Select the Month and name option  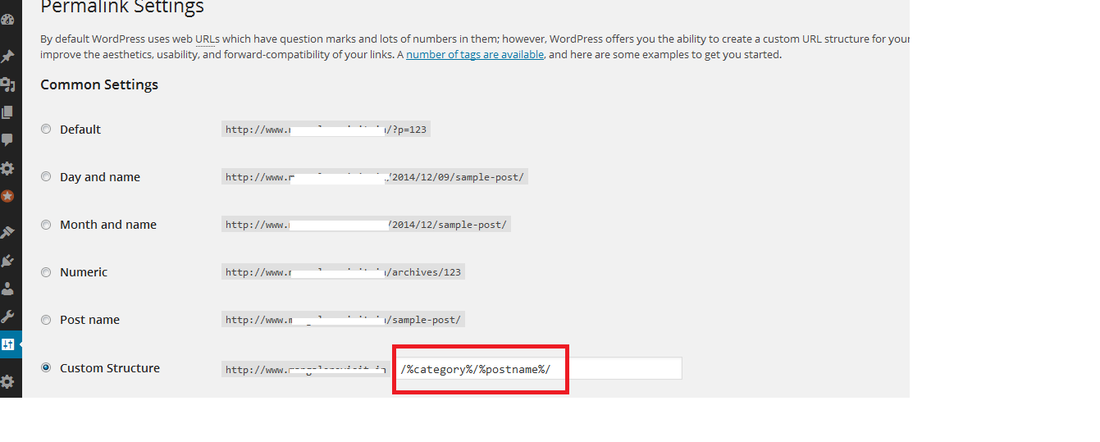[x=46, y=225]
